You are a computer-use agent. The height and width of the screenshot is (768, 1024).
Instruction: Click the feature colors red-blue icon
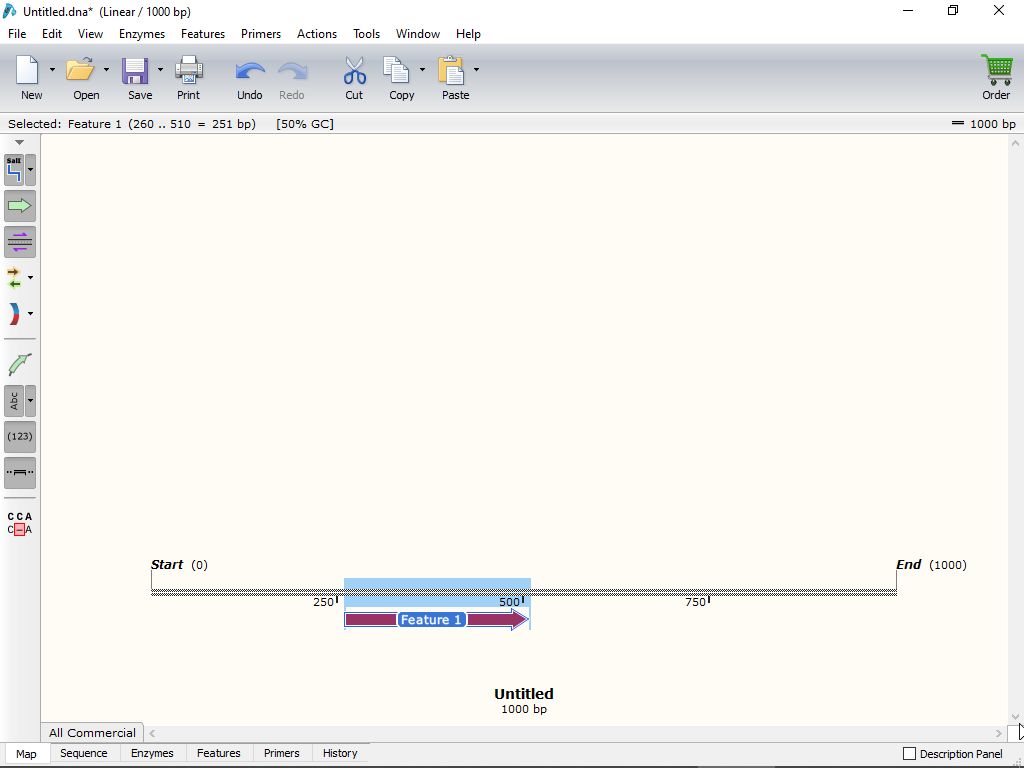pos(14,314)
